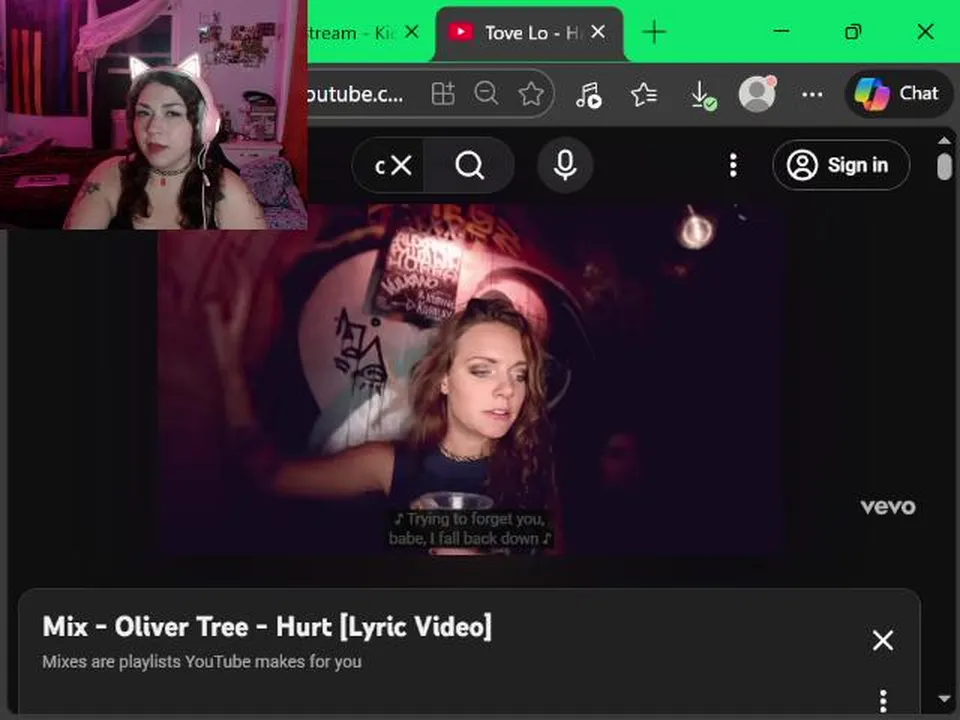Clear the YouTube search box
Screen dimensions: 960x720
pyautogui.click(x=401, y=165)
